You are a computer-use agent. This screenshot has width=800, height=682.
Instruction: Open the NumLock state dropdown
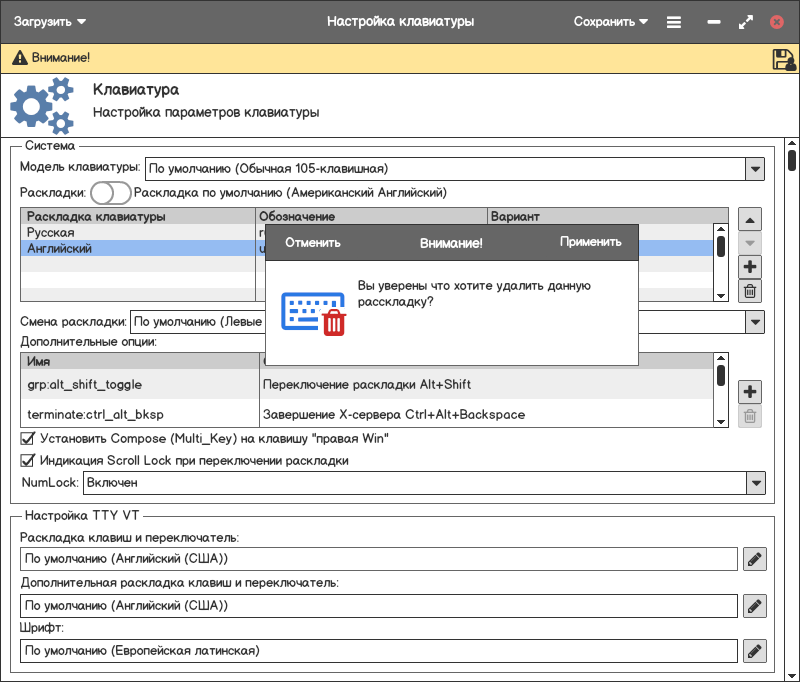pyautogui.click(x=755, y=483)
